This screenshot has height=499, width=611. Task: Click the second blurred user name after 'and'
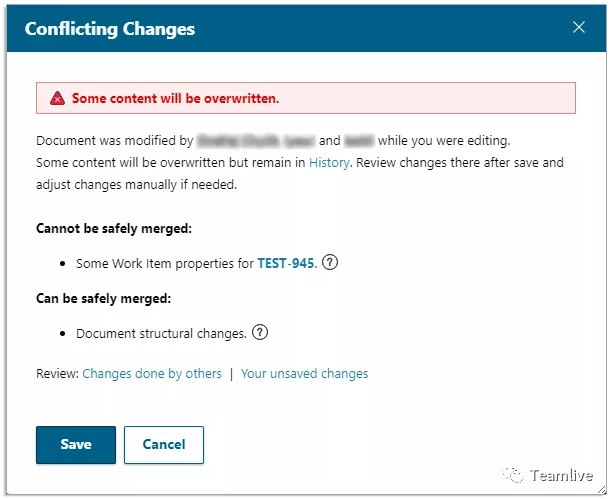[359, 141]
